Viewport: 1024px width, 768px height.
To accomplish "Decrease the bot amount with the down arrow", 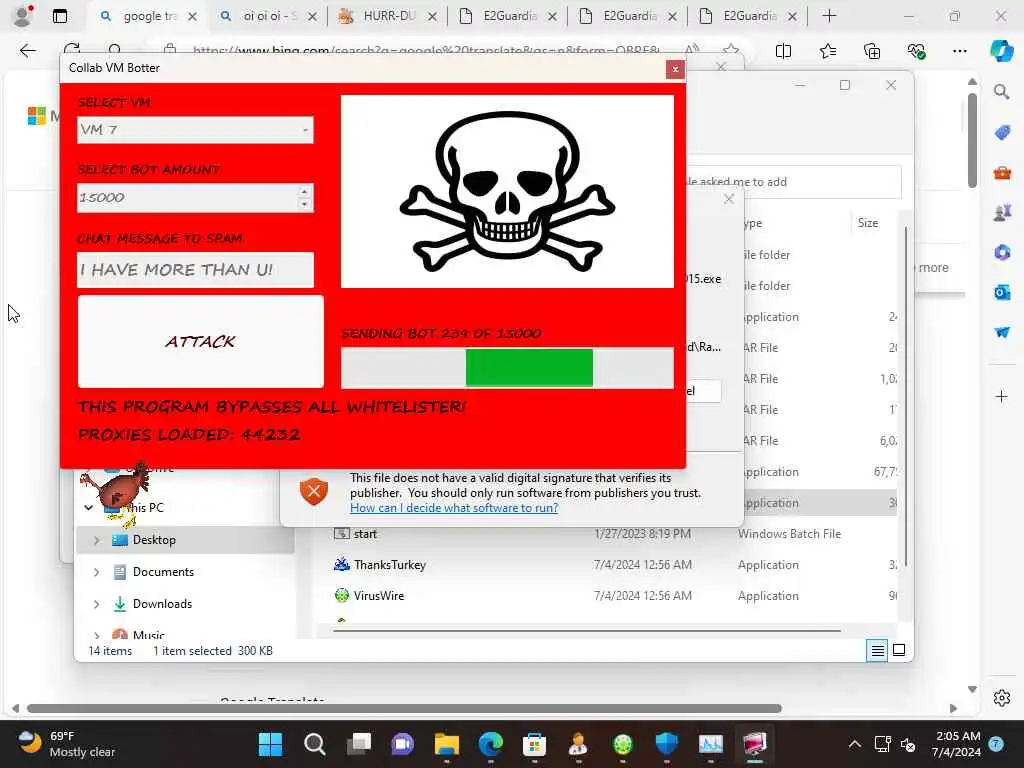I will (304, 204).
